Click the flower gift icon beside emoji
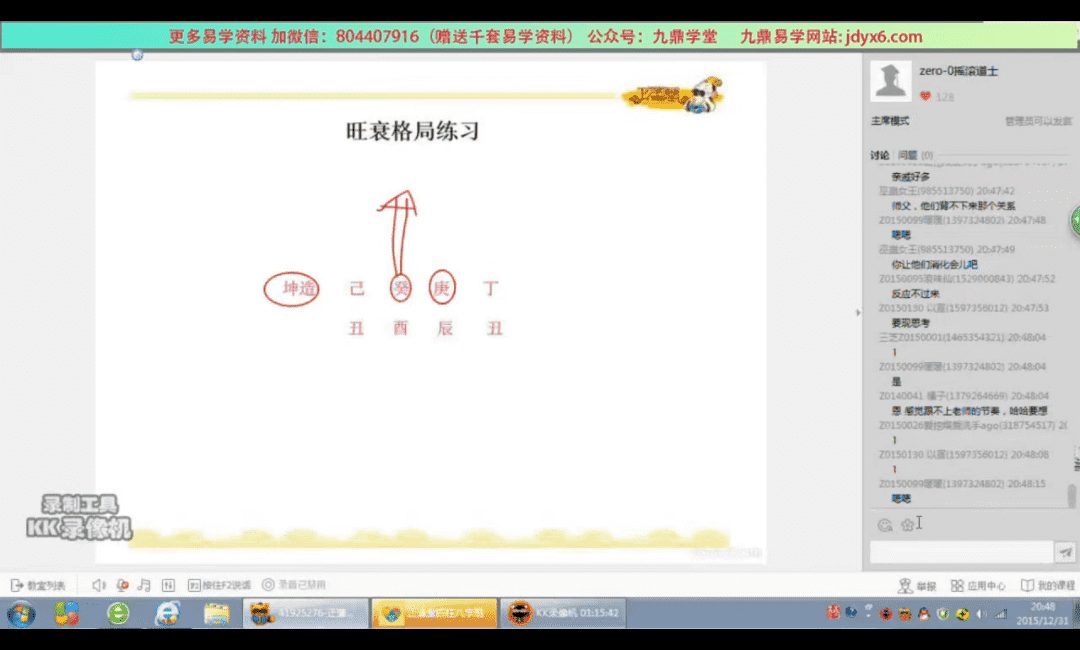1080x650 pixels. pyautogui.click(x=906, y=525)
